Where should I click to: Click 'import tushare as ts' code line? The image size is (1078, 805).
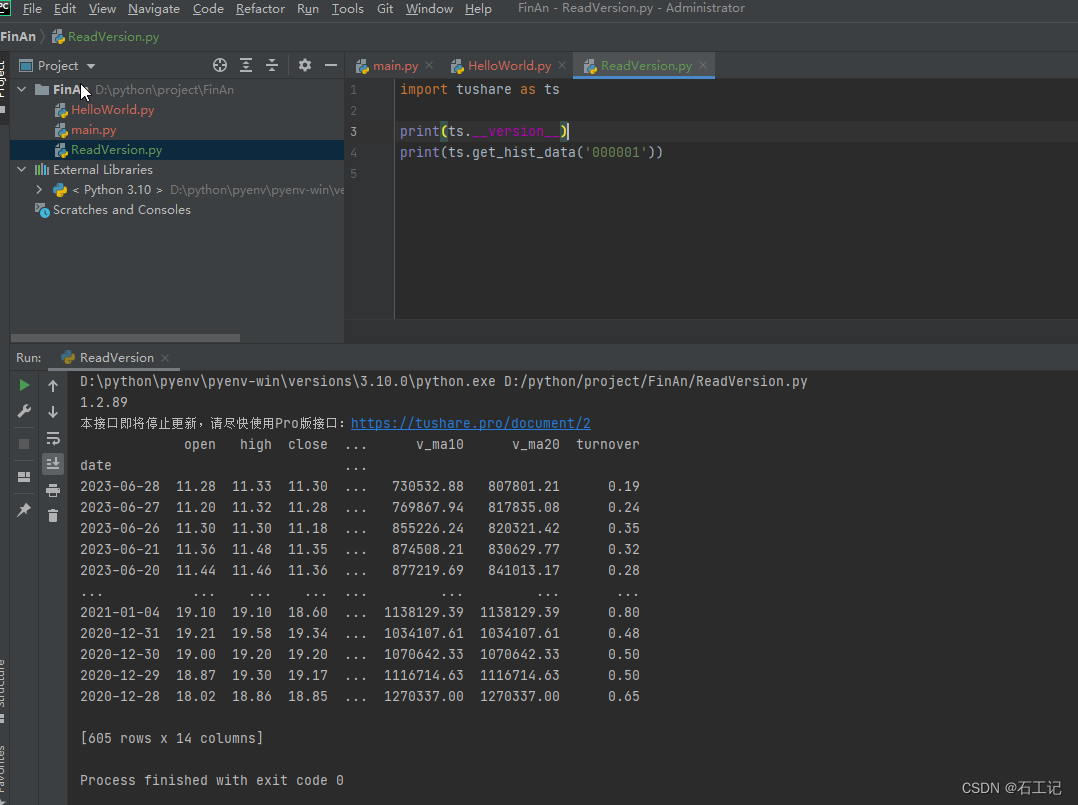[479, 89]
